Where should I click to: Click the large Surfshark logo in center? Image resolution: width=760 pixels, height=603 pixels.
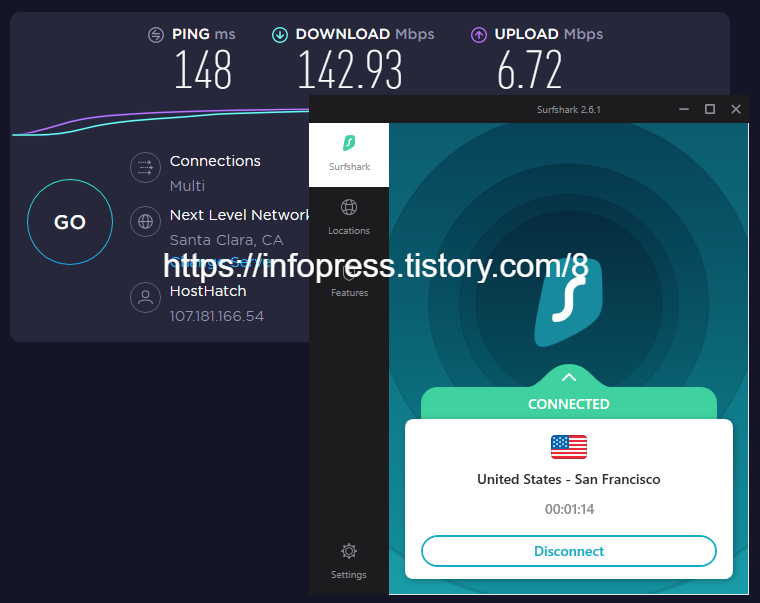tap(569, 303)
